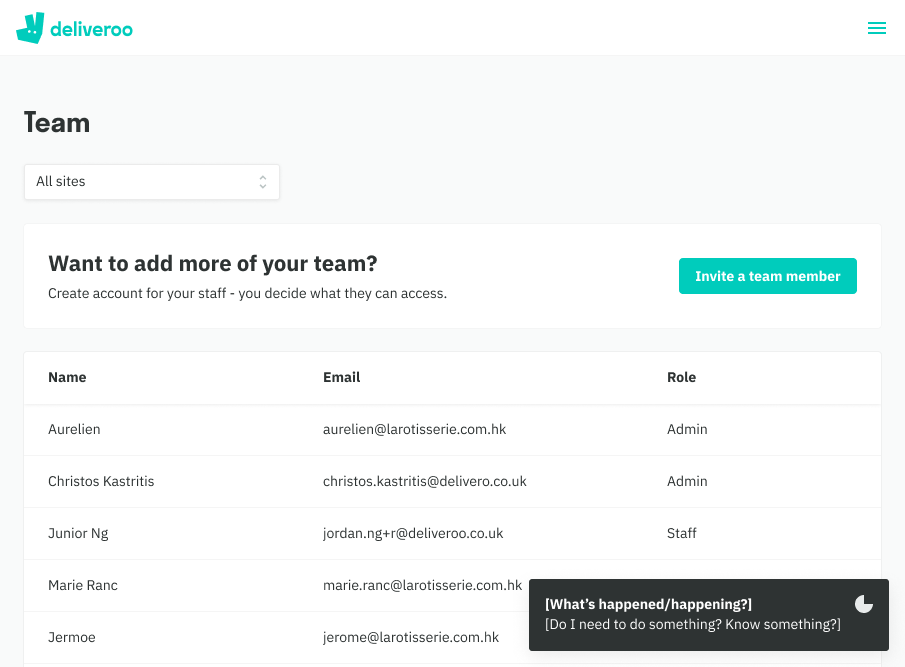Image resolution: width=905 pixels, height=667 pixels.
Task: Click email jordan.ng+r@deliveroo.co.uk
Action: pos(413,533)
